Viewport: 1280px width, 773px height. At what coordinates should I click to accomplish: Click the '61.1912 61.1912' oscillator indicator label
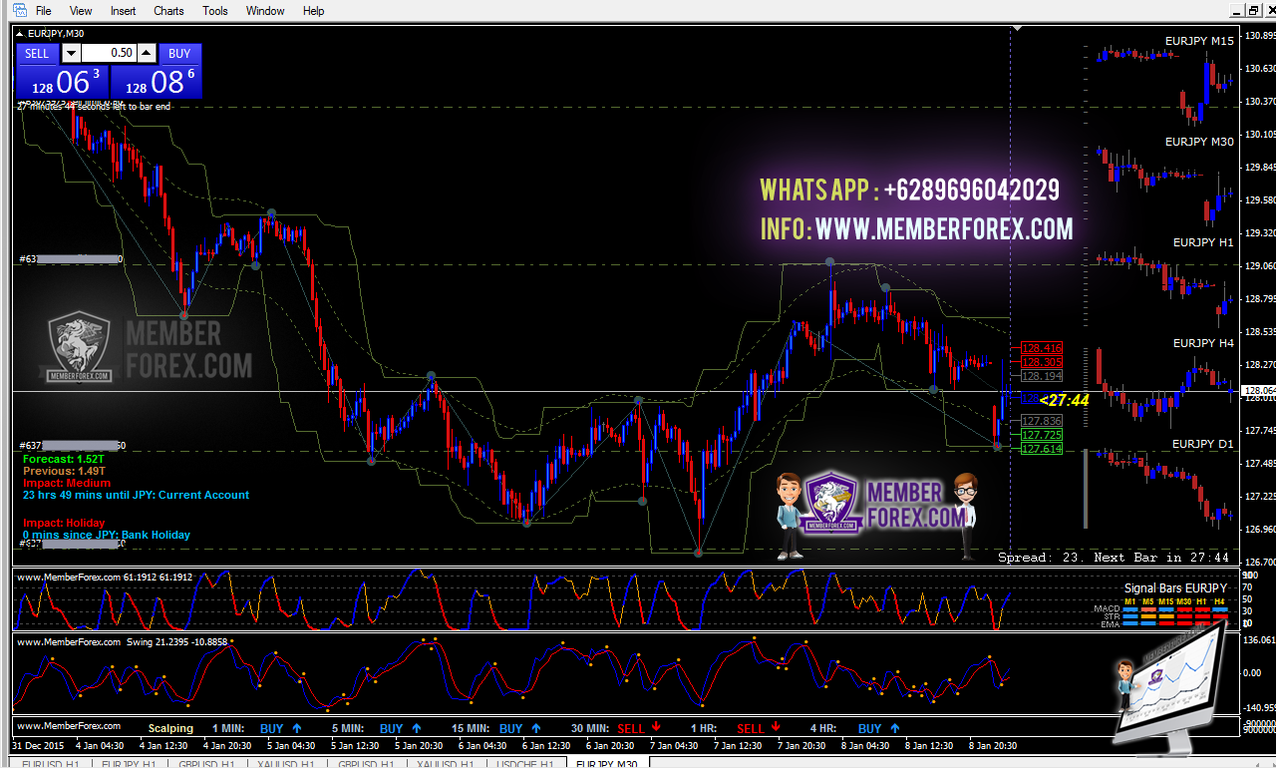[x=158, y=577]
